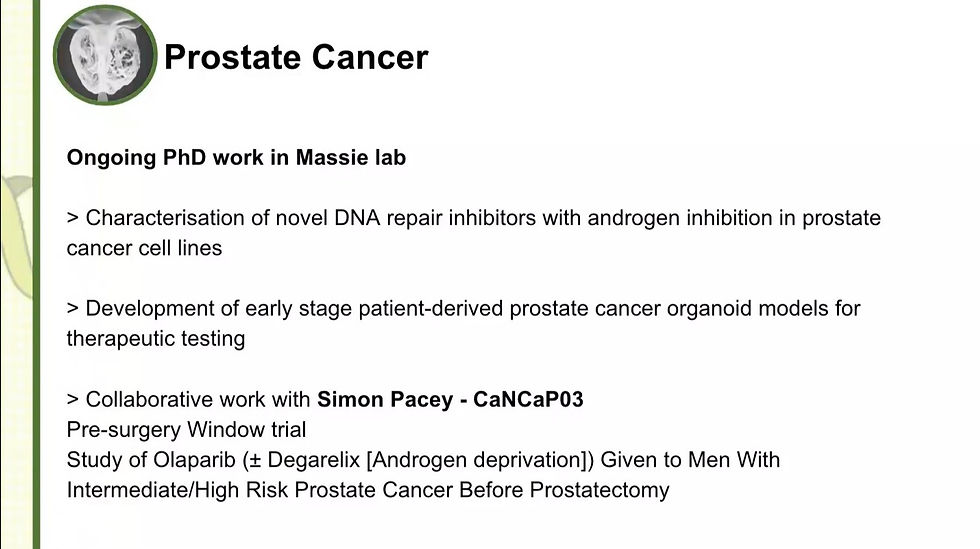The image size is (980, 549).
Task: Click the leaf decoration on the left margin
Action: coord(16,236)
